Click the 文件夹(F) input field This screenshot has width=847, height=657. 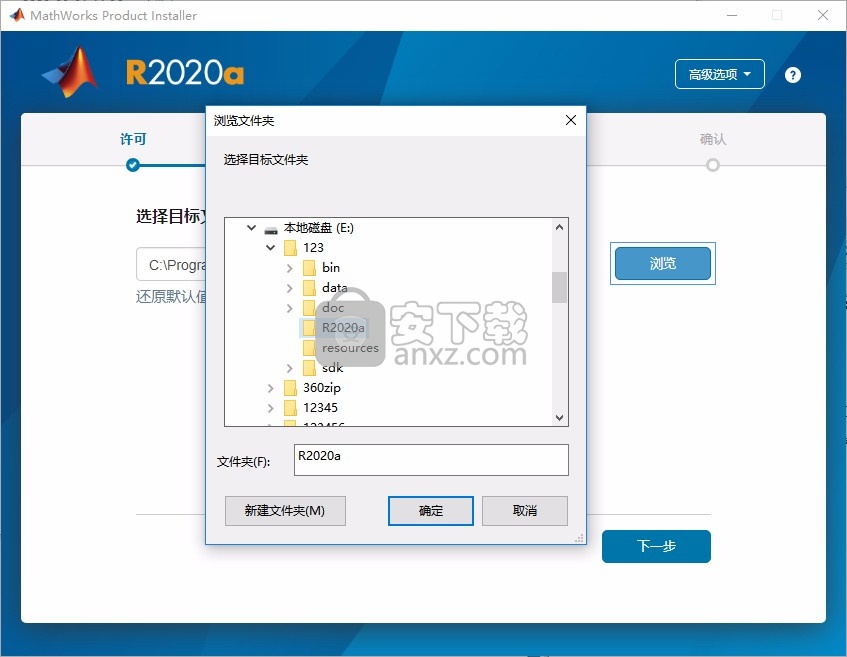431,460
